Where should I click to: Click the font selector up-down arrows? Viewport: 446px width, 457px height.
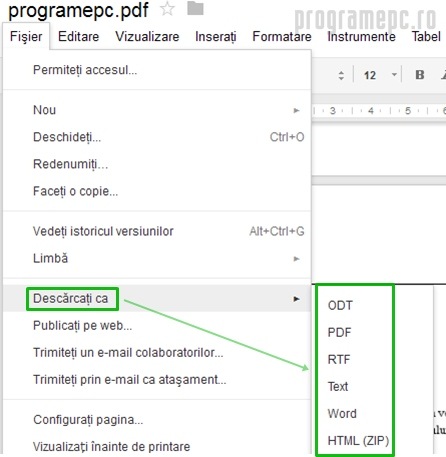pyautogui.click(x=341, y=75)
